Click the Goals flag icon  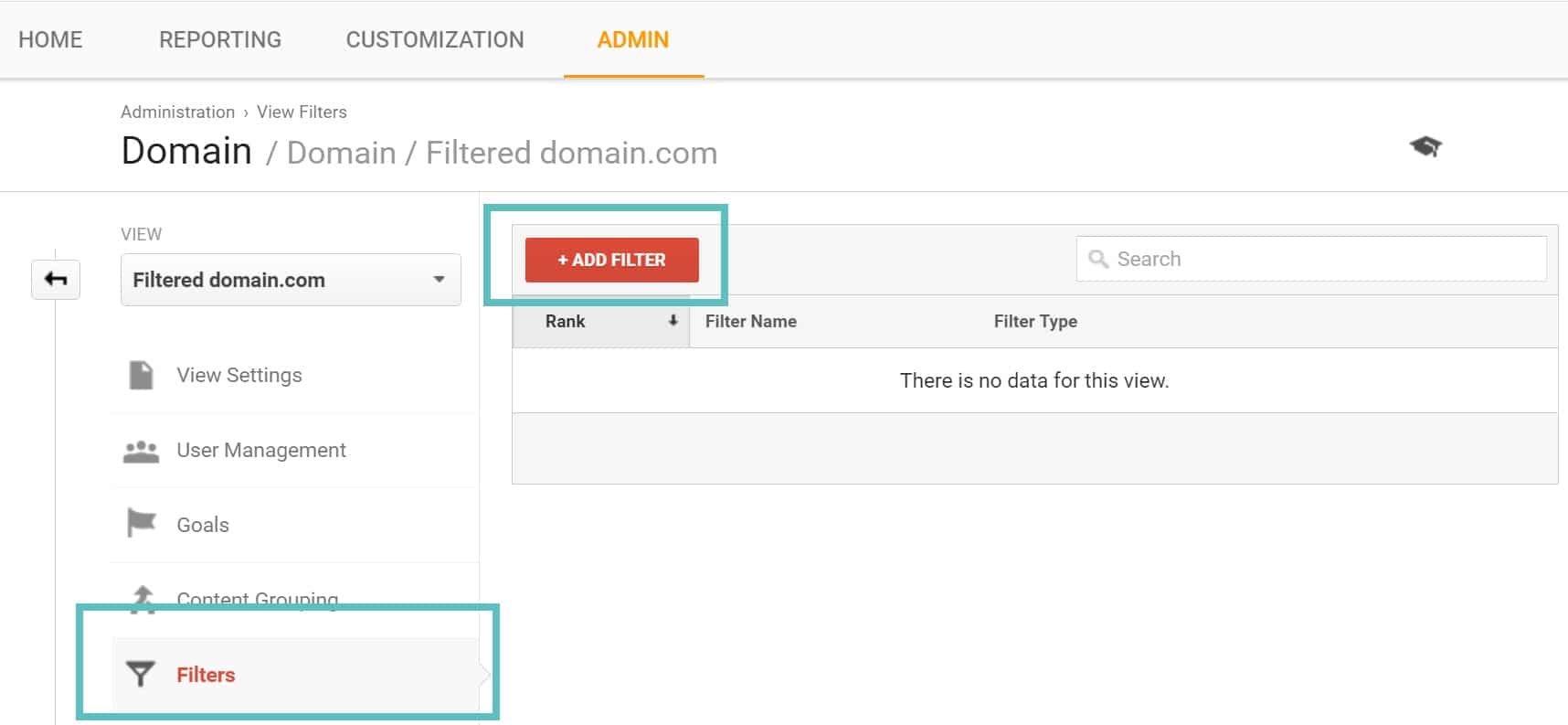coord(141,524)
